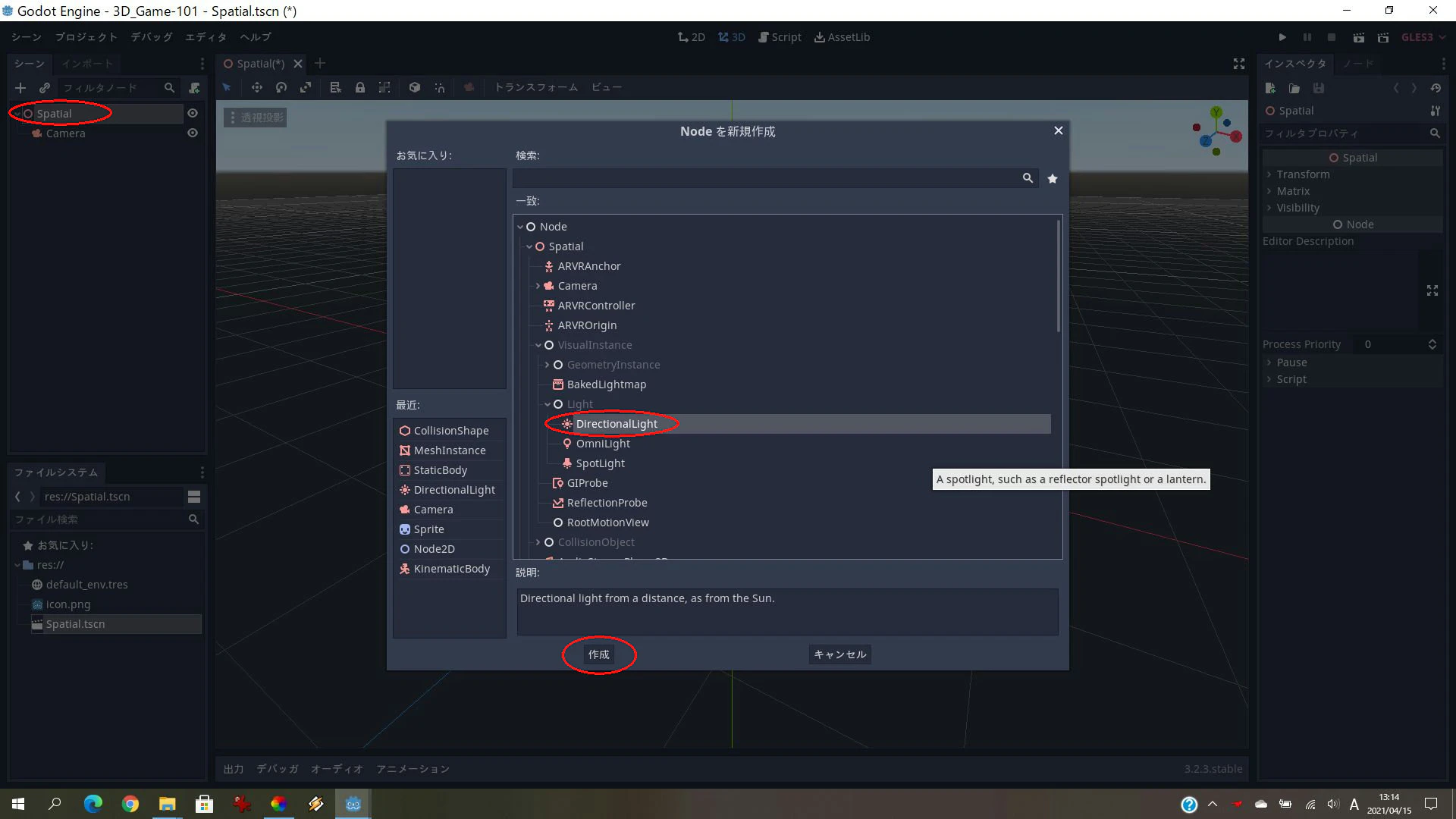This screenshot has height=819, width=1456.
Task: Open the トランスフォーム viewport menu
Action: pyautogui.click(x=536, y=87)
